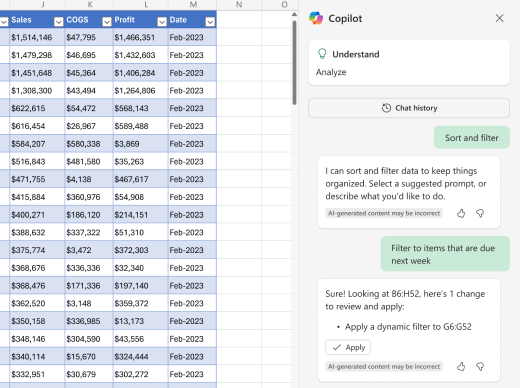Select cell with COGS $45,364
The image size is (520, 388).
point(89,73)
